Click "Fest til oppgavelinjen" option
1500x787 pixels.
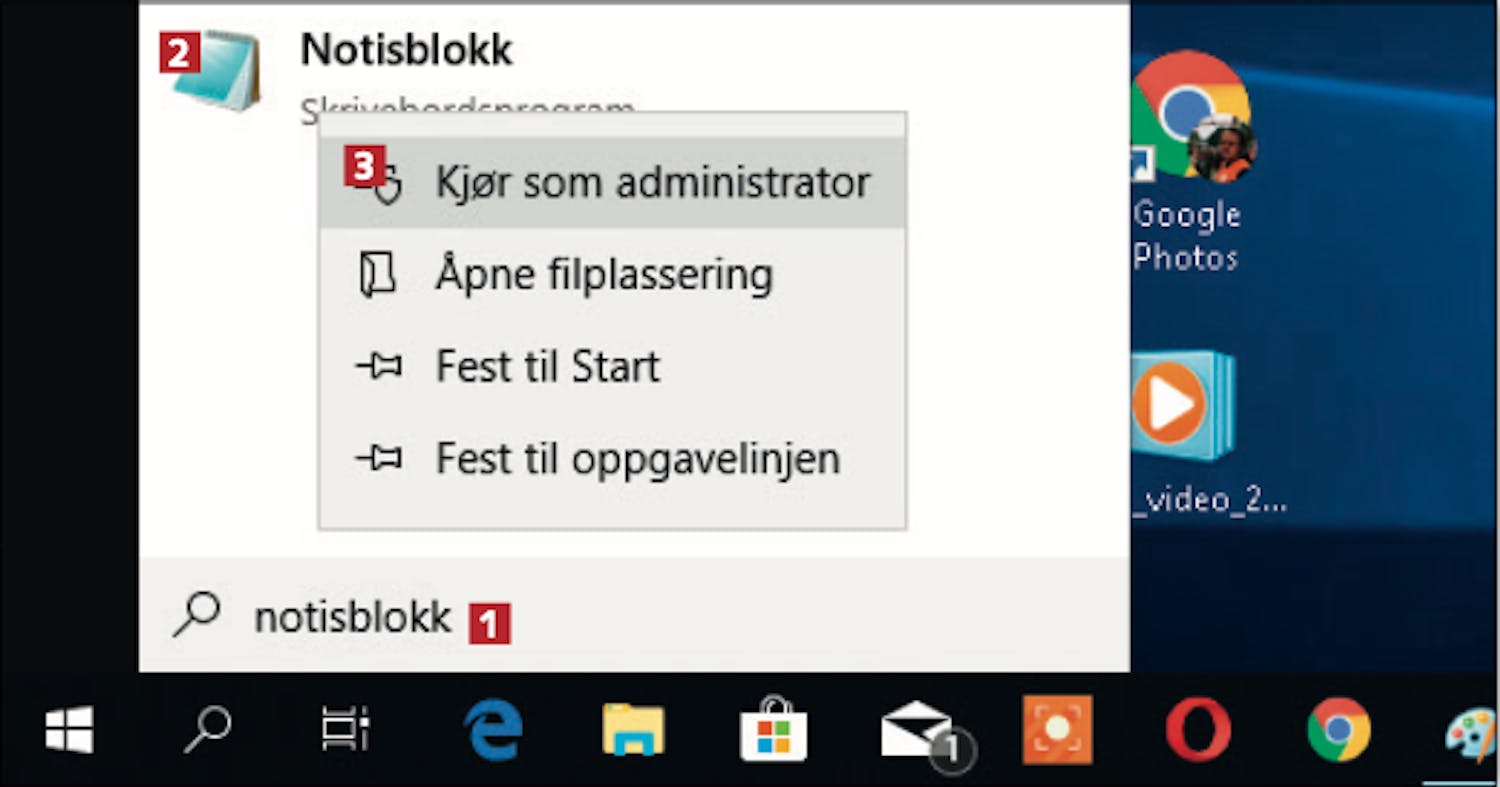pos(612,459)
